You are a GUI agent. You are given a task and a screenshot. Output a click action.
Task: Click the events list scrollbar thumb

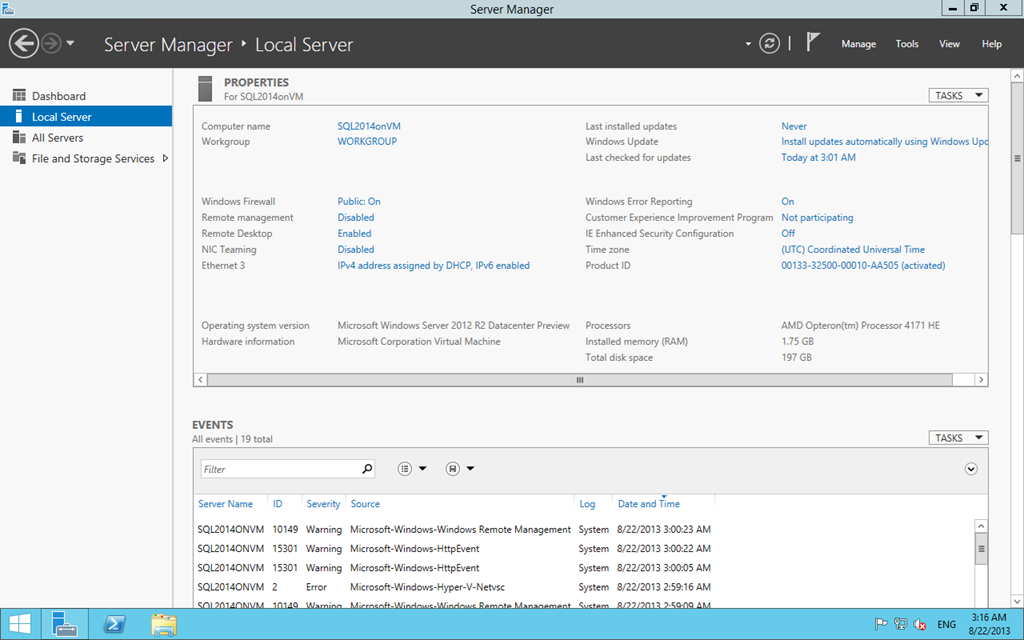click(x=981, y=549)
